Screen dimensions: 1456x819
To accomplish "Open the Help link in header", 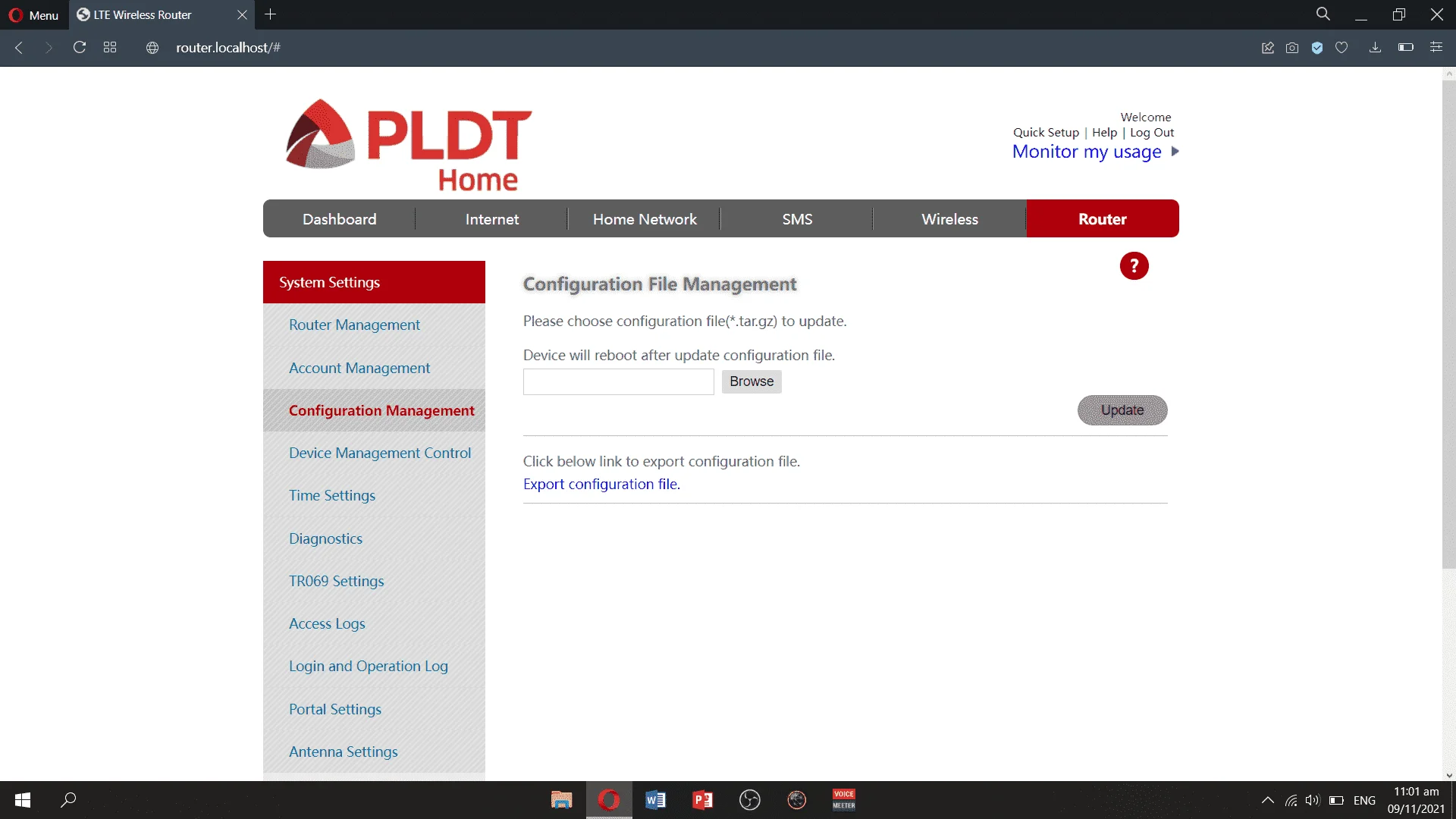I will 1104,133.
